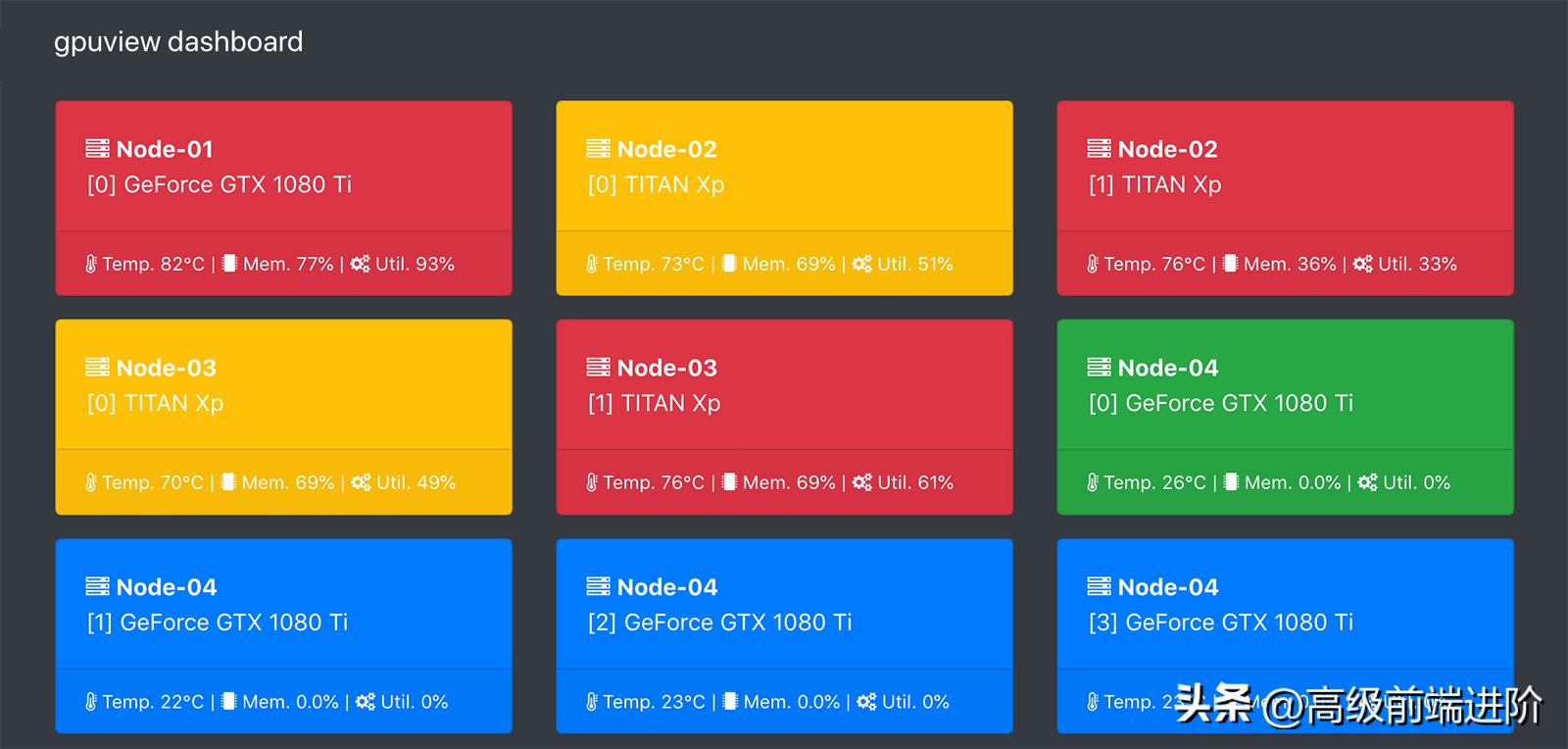1568x749 pixels.
Task: Click the "Util. 33%" reading
Action: pos(1417,264)
